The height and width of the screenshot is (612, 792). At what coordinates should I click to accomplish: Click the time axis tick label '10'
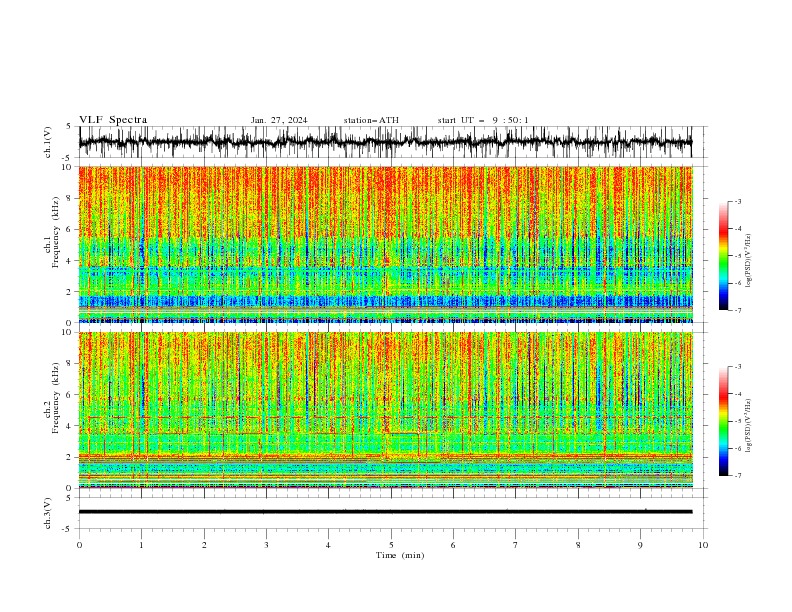point(703,545)
